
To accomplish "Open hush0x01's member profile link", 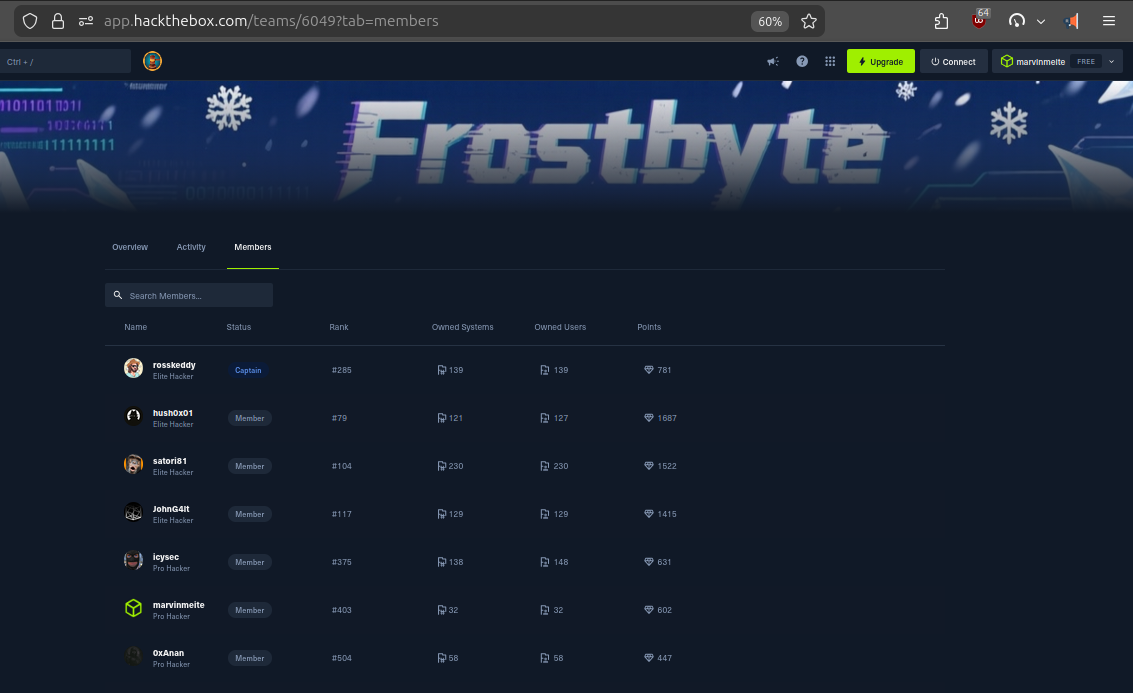I will [x=173, y=413].
